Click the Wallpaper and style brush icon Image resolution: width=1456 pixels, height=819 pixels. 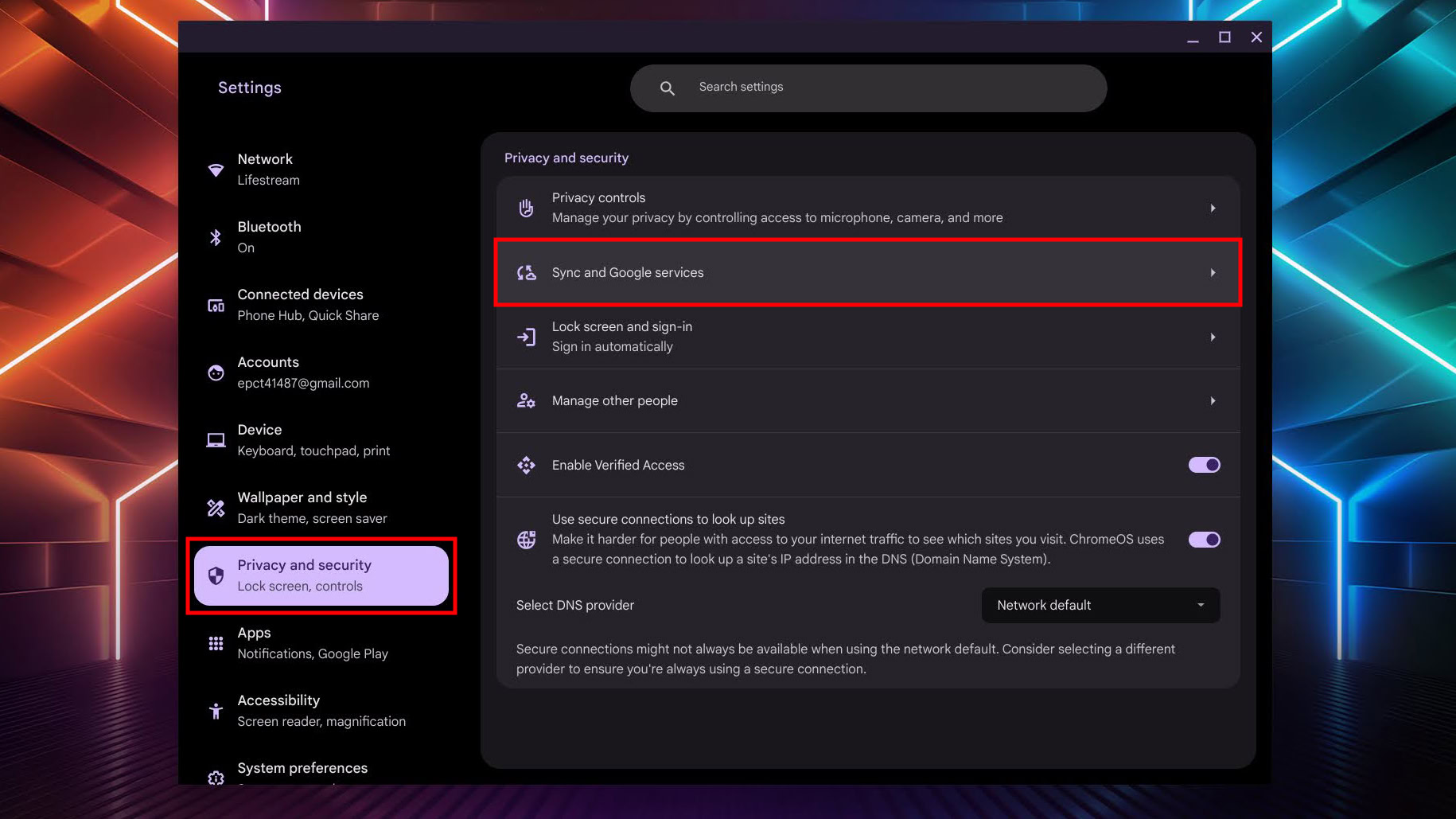point(216,508)
